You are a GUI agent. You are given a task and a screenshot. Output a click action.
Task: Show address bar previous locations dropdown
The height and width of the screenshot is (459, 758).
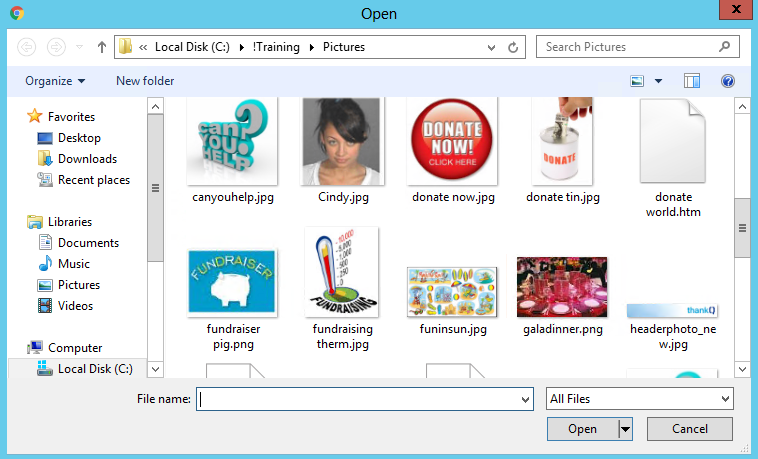(x=491, y=47)
